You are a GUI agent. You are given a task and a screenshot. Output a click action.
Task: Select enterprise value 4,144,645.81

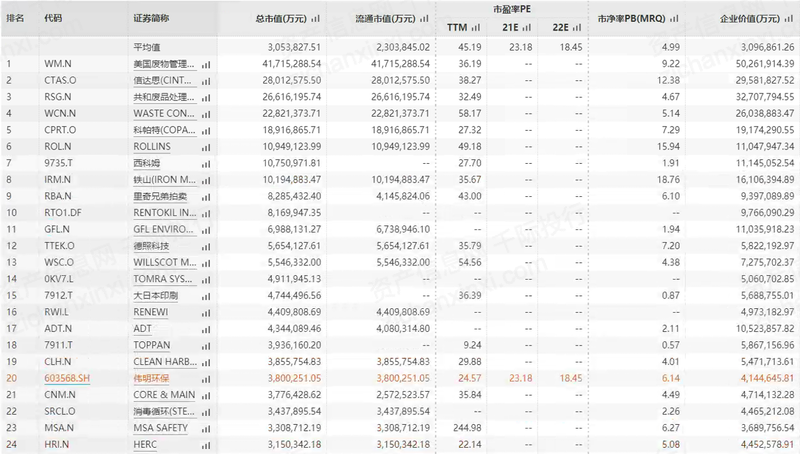click(767, 379)
